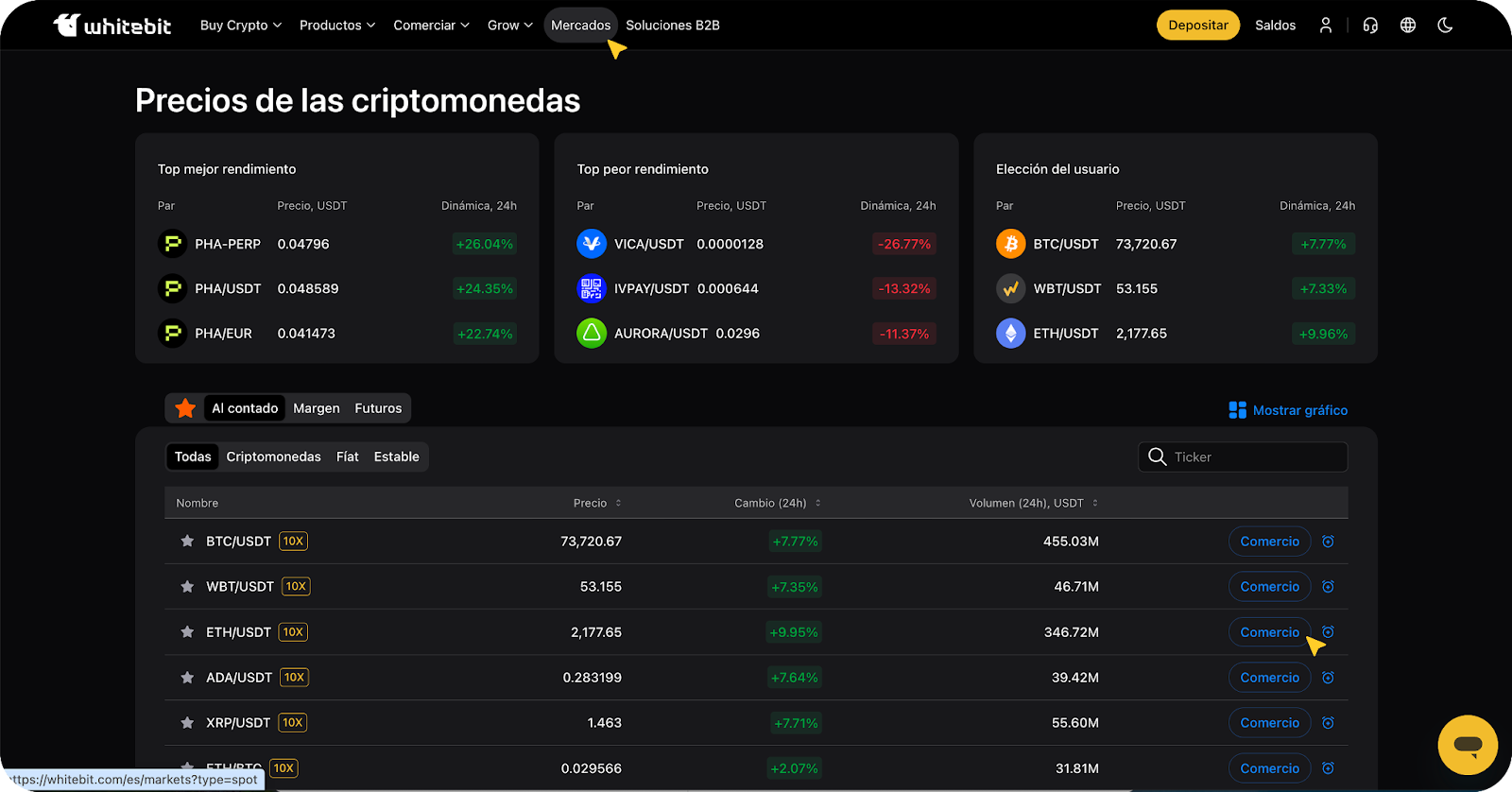Screen dimensions: 1512x792
Task: Click the WhiteBIT logo
Action: click(112, 26)
